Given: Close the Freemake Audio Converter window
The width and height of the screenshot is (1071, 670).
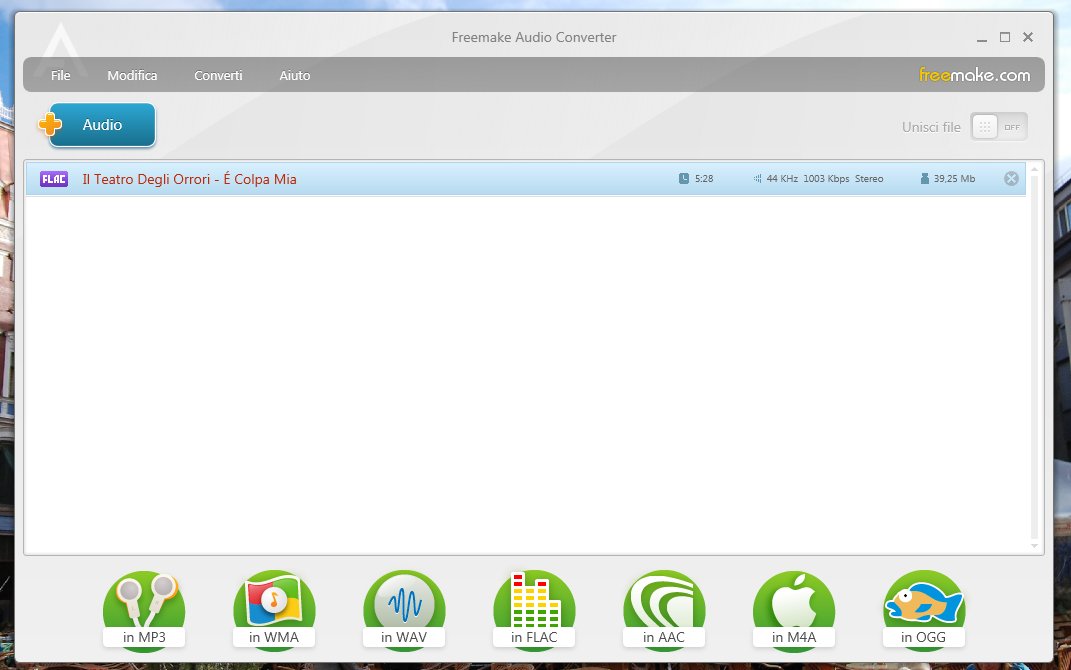Looking at the screenshot, I should pyautogui.click(x=1028, y=38).
